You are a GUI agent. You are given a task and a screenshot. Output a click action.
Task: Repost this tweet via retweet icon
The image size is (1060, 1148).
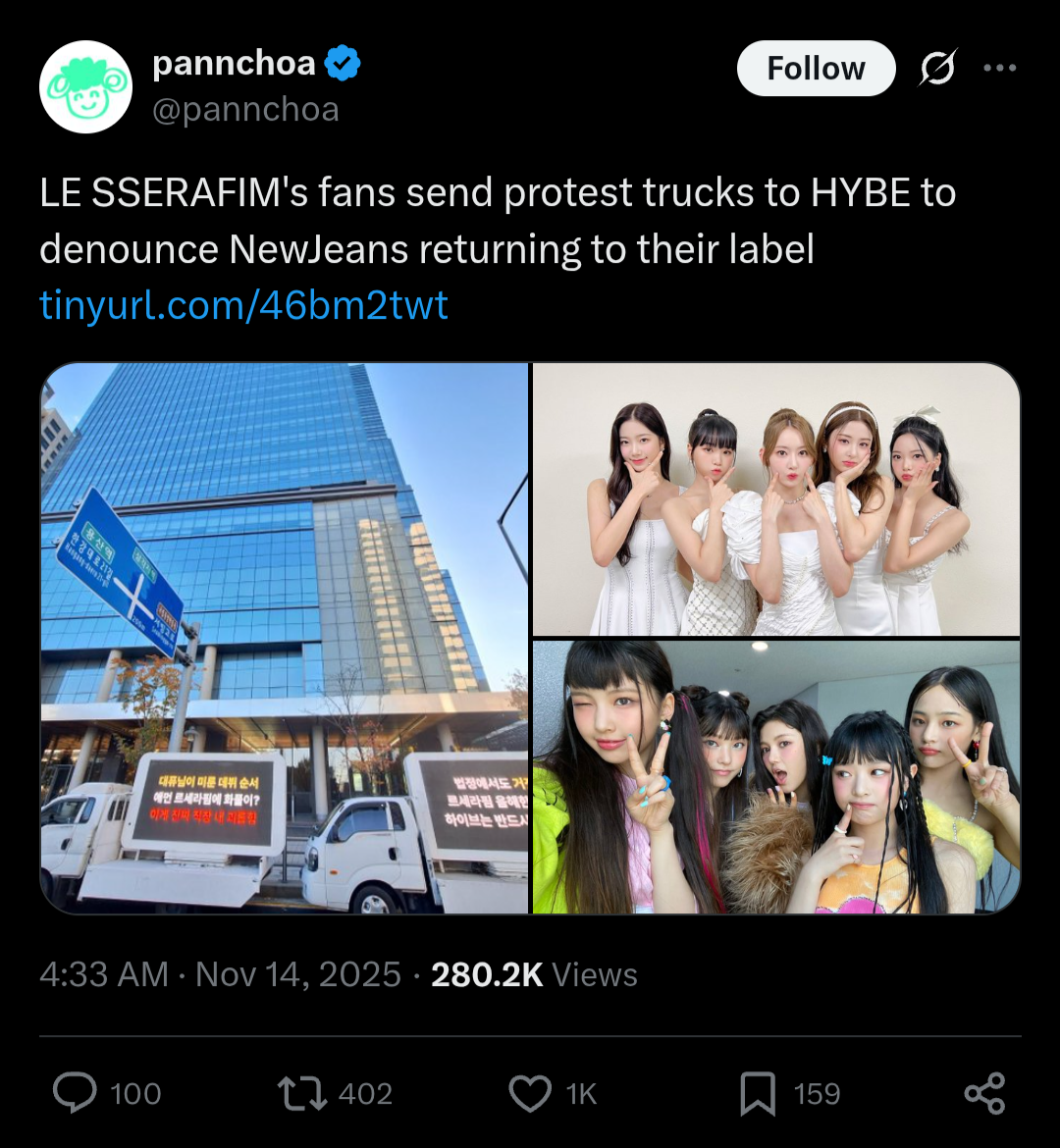pyautogui.click(x=302, y=1093)
